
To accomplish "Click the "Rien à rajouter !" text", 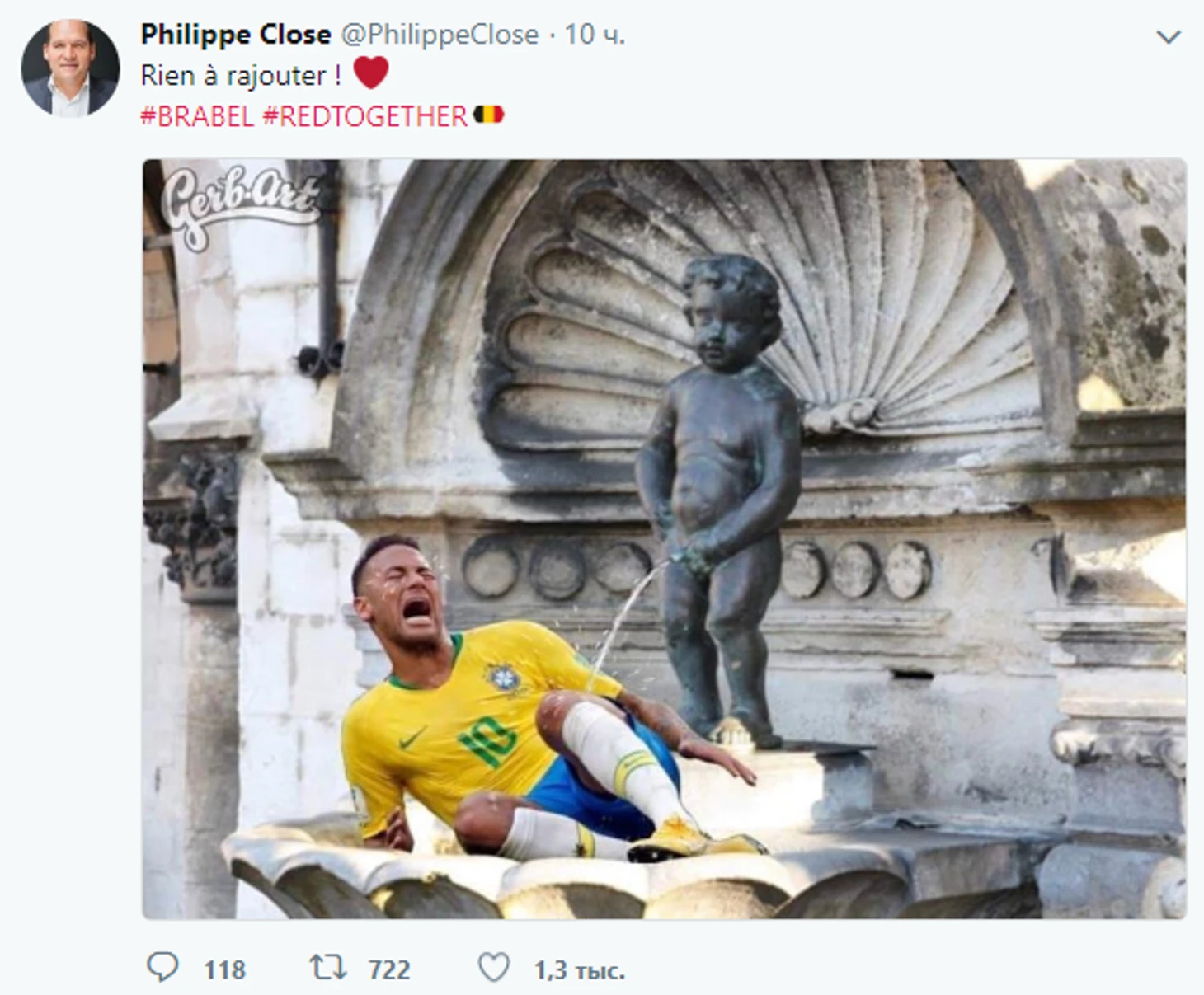I will tap(241, 76).
